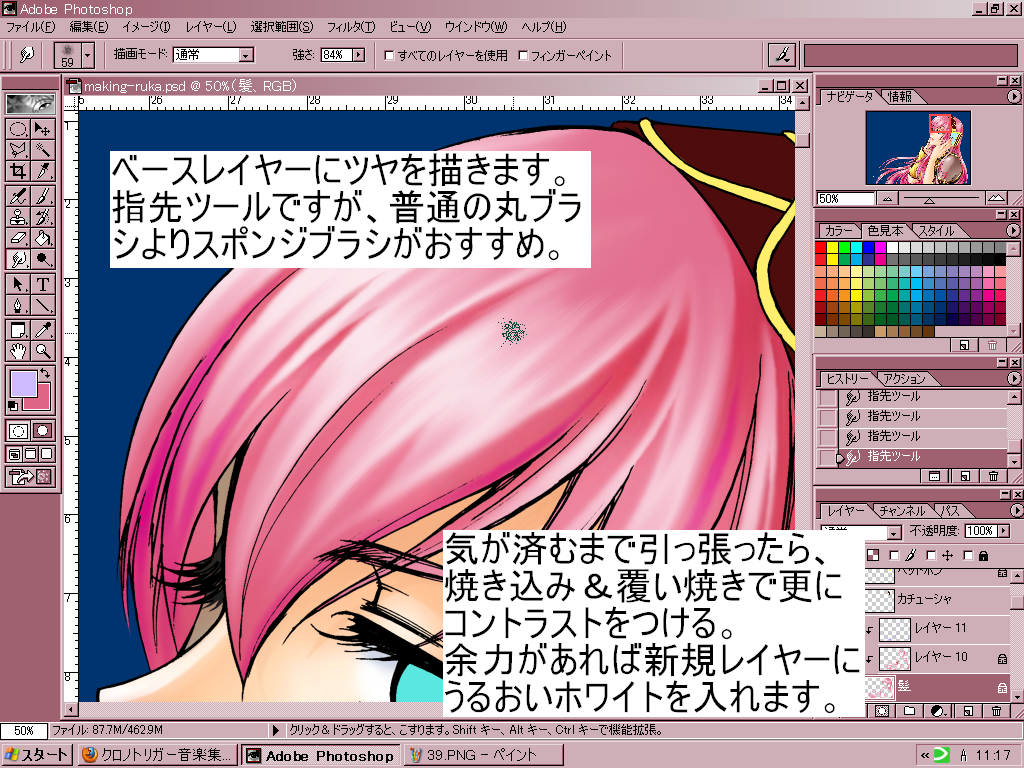Viewport: 1024px width, 768px height.
Task: Choose the Type (T) tool
Action: [x=43, y=284]
